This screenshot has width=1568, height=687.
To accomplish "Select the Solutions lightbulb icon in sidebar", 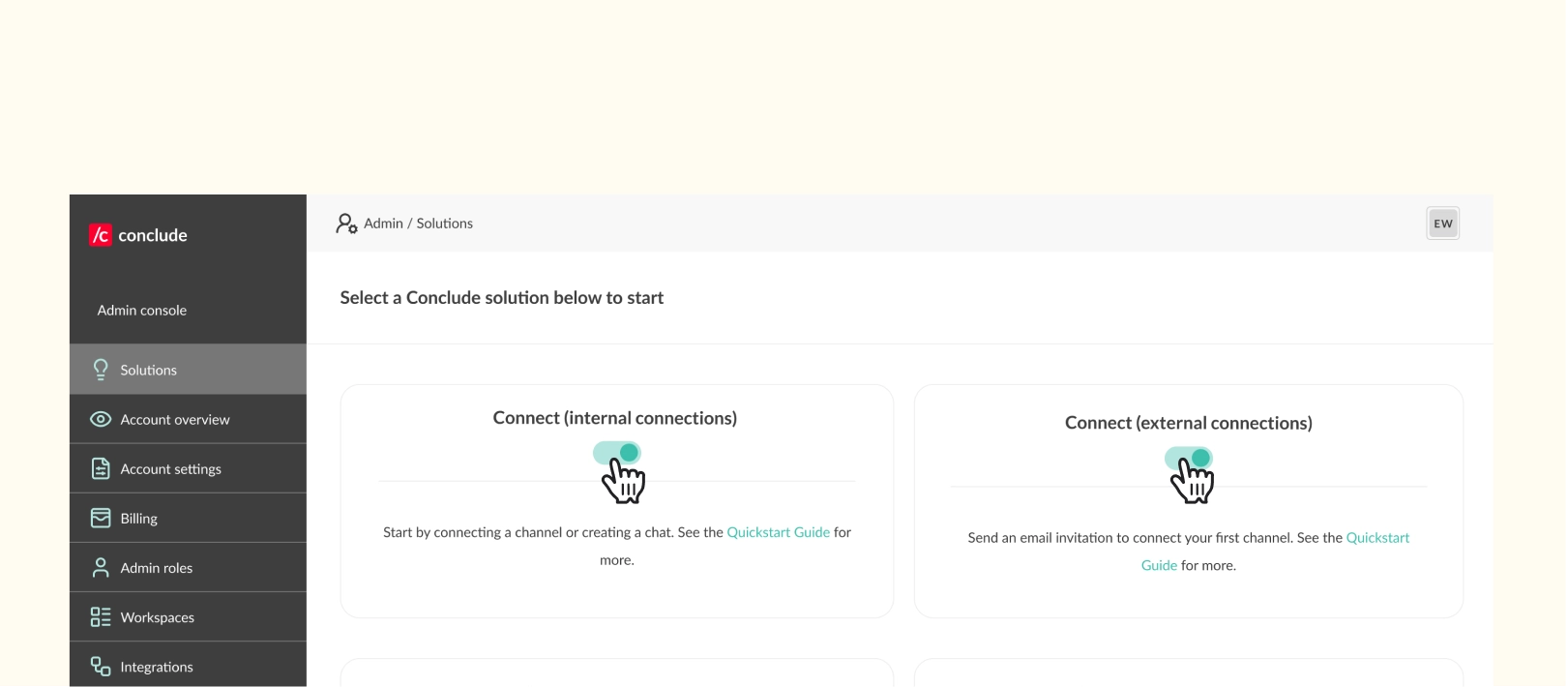I will click(99, 369).
